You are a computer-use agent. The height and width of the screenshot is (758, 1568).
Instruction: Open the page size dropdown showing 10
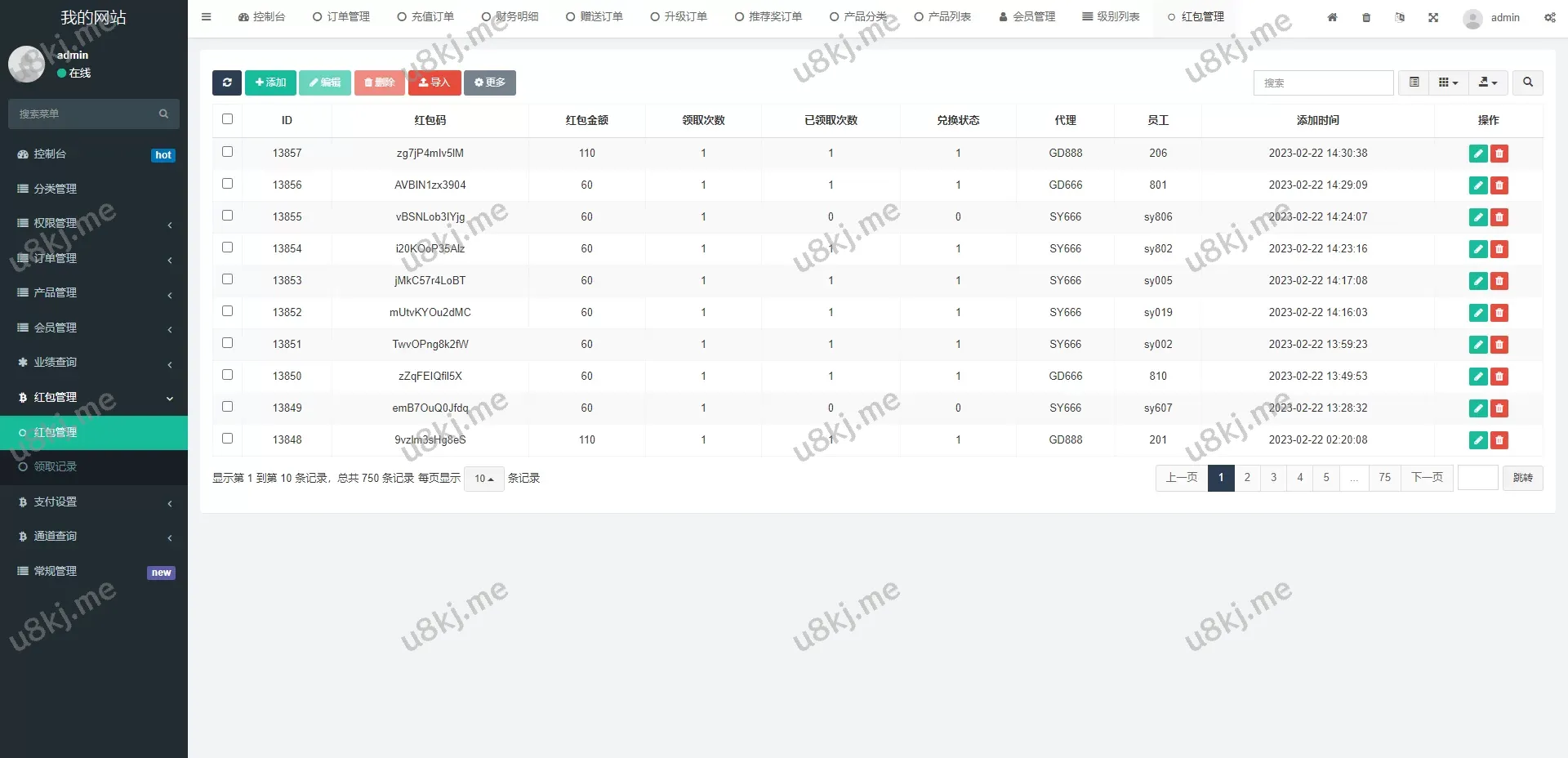coord(483,479)
